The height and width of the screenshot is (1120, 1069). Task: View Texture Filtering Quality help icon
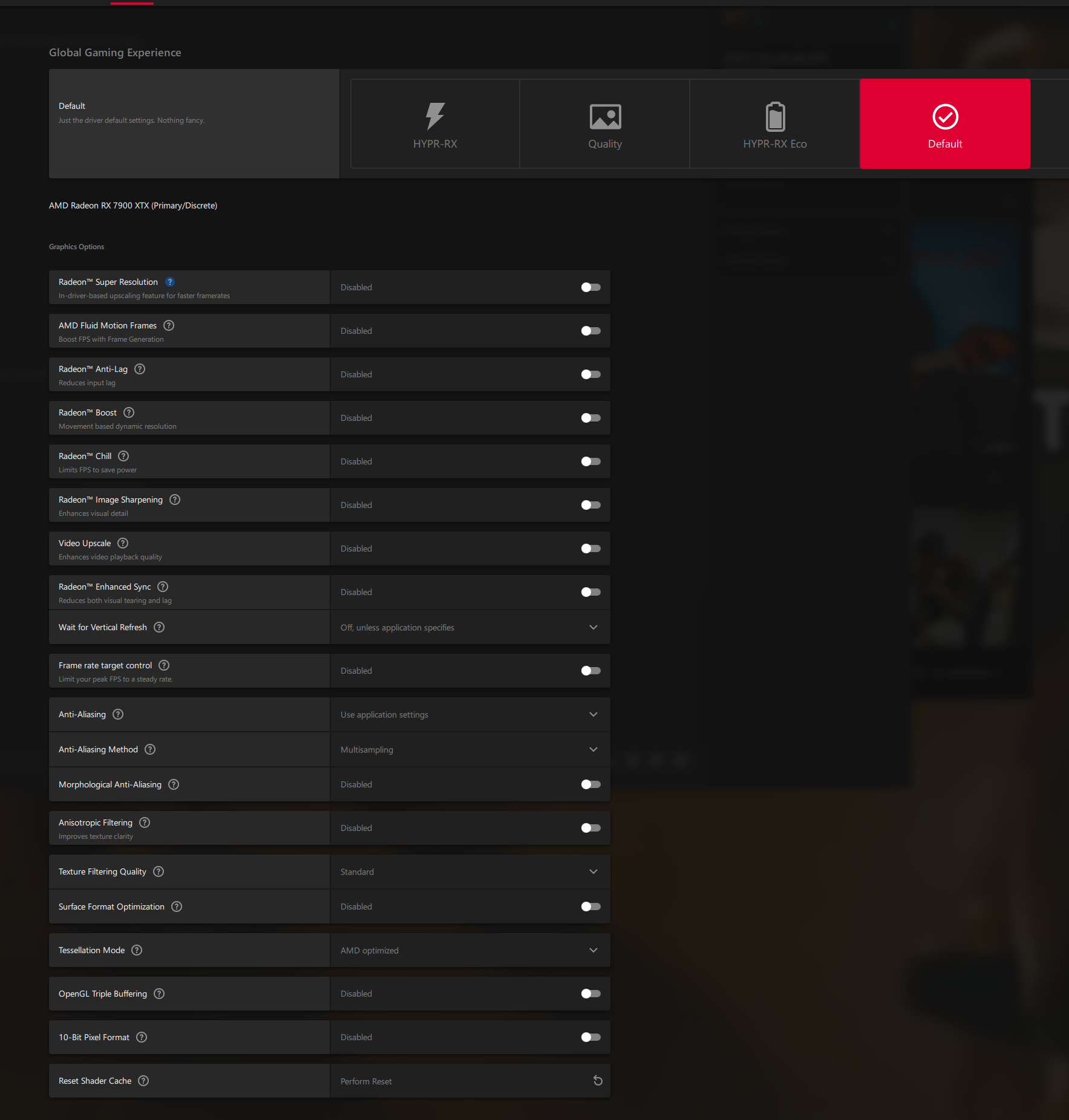tap(159, 871)
